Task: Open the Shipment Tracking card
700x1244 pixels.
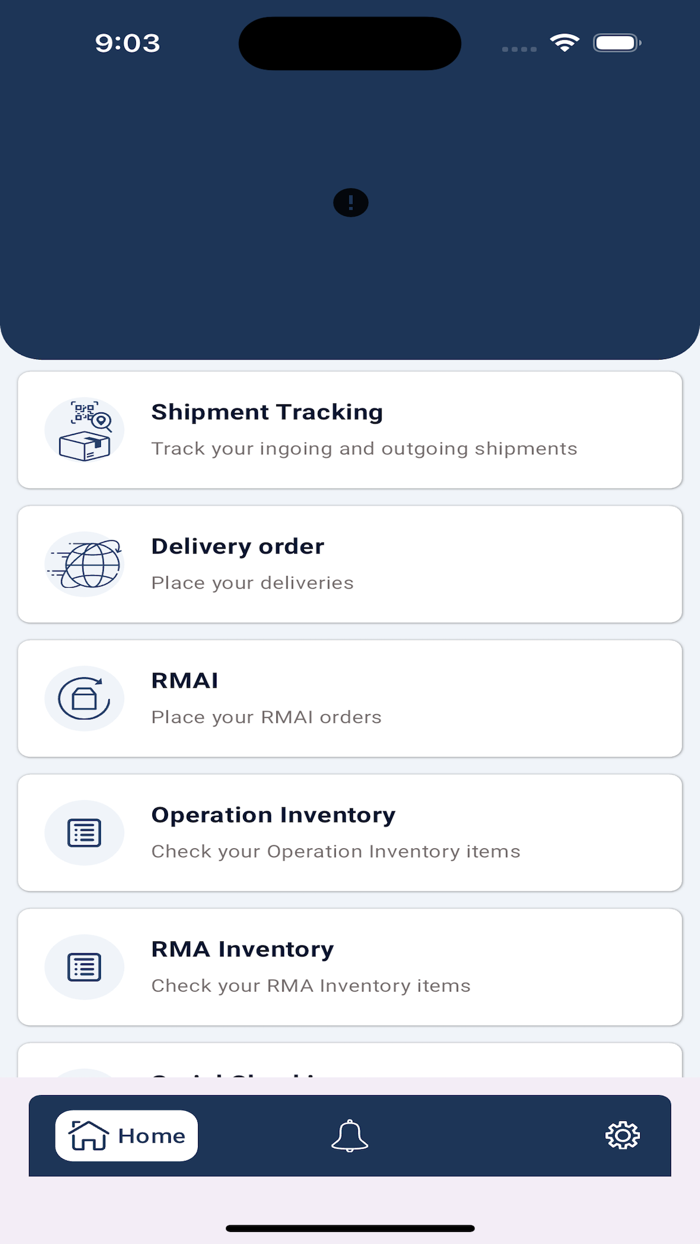Action: tap(350, 429)
